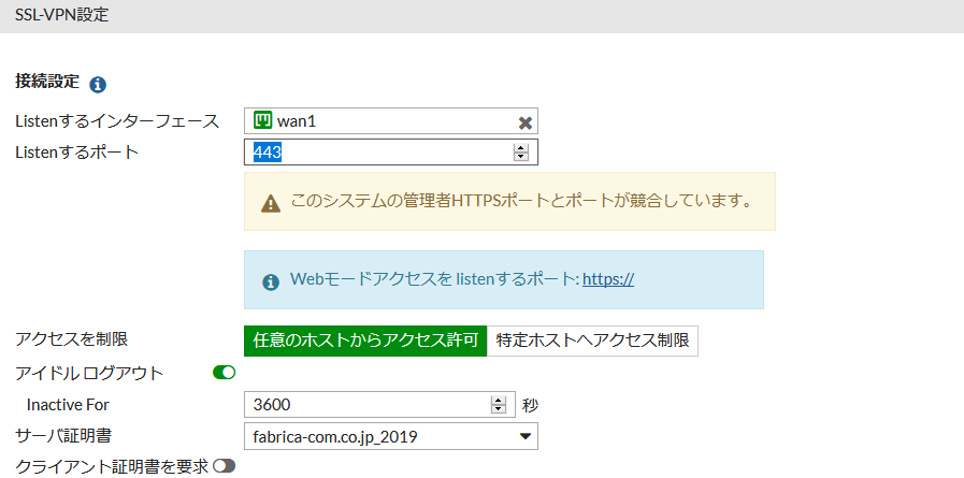Decrease Inactive For value down arrow
Screen dimensions: 964x478
pyautogui.click(x=497, y=408)
